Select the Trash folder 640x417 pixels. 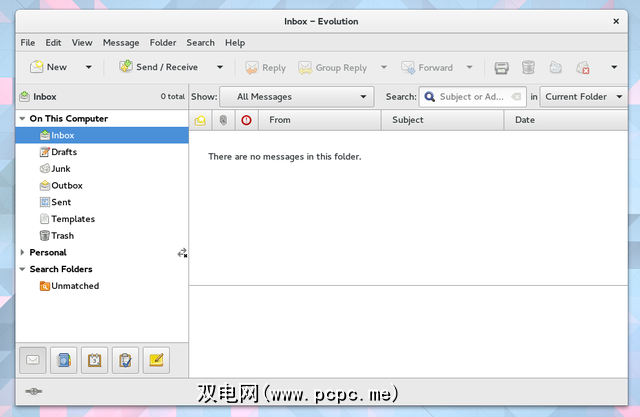[x=102, y=235]
